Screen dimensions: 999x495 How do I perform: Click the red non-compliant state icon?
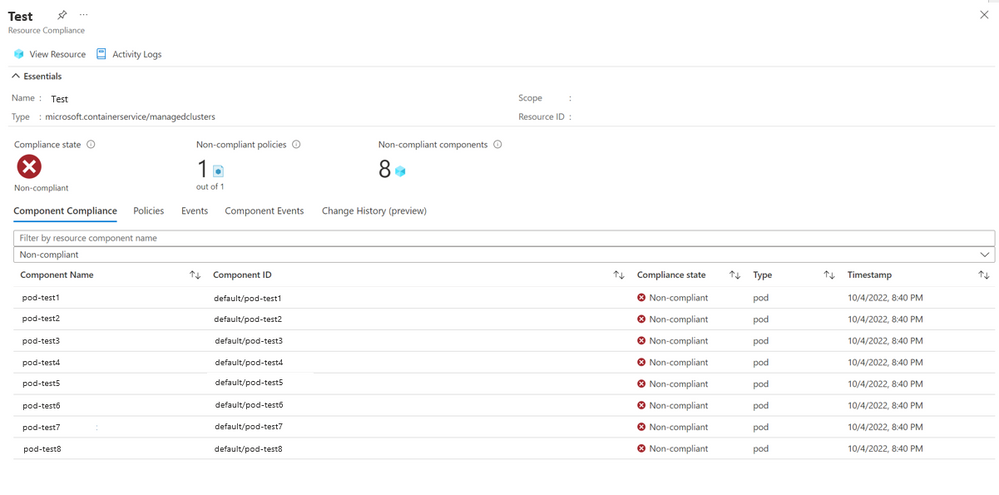point(29,168)
